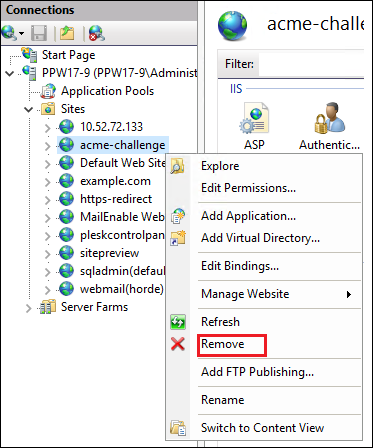The width and height of the screenshot is (373, 448).
Task: Select the MailEnable Web site
Action: (x=123, y=217)
